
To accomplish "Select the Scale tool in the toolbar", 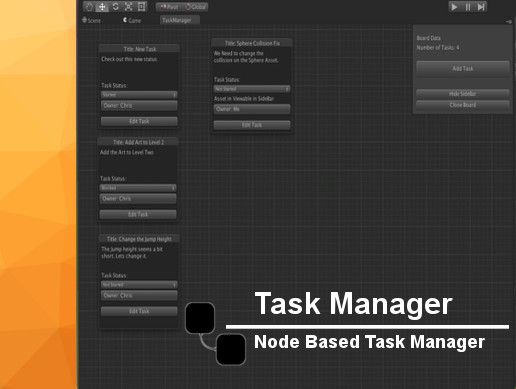I will click(128, 7).
